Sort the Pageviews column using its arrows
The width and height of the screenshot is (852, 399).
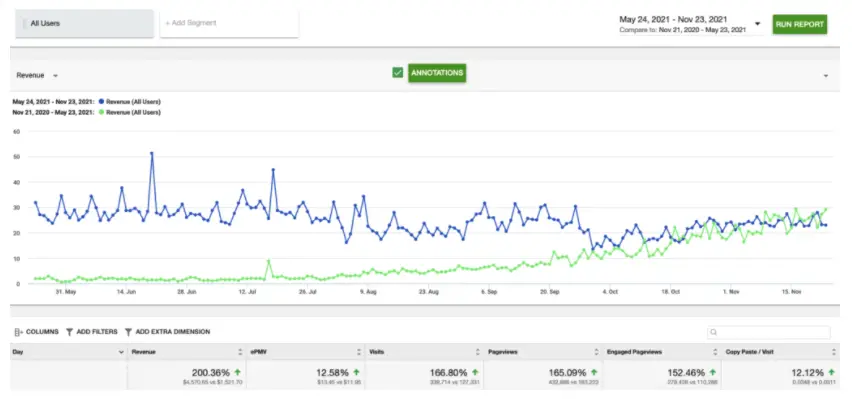pyautogui.click(x=596, y=352)
